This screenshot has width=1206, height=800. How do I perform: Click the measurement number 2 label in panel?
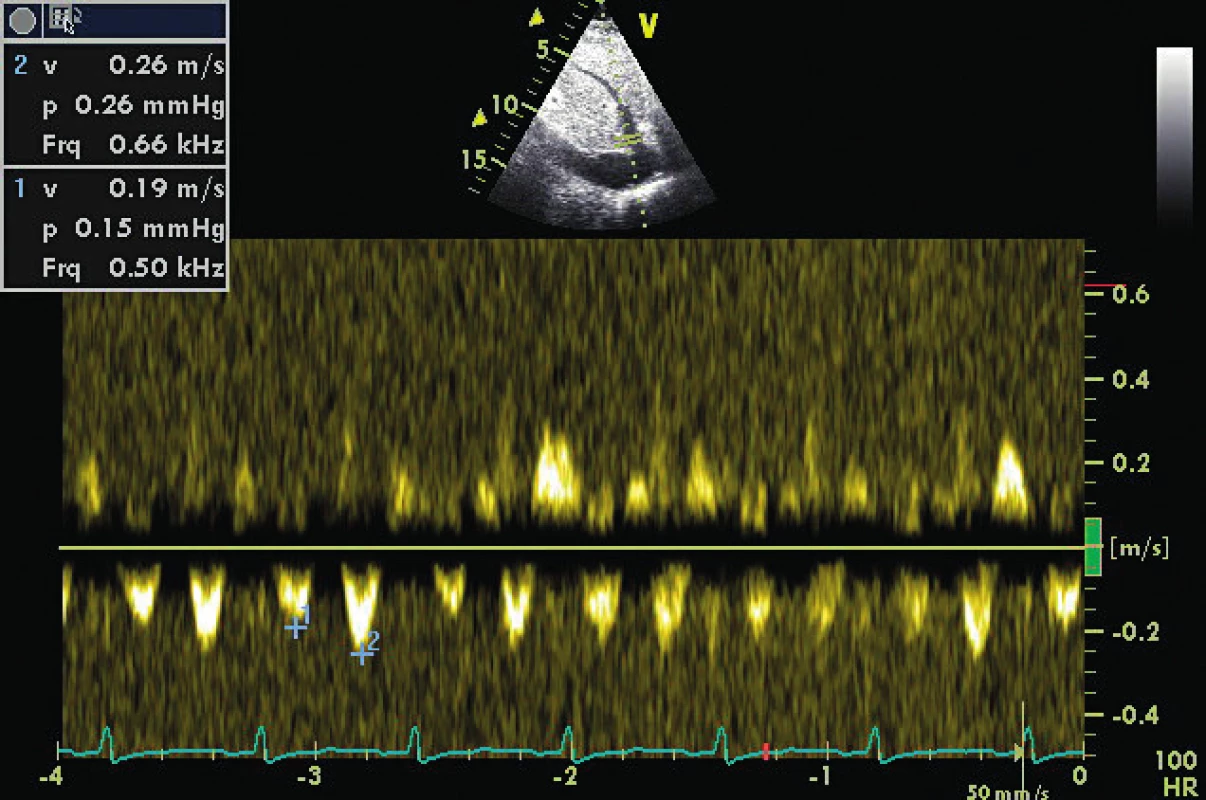[x=21, y=67]
